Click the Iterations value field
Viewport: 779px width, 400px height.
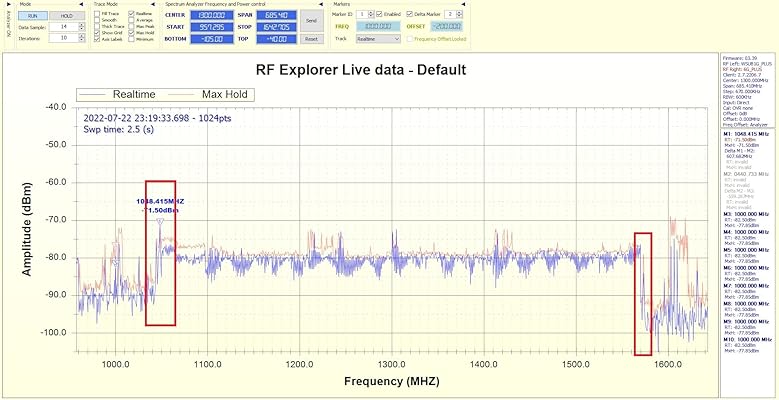point(64,38)
